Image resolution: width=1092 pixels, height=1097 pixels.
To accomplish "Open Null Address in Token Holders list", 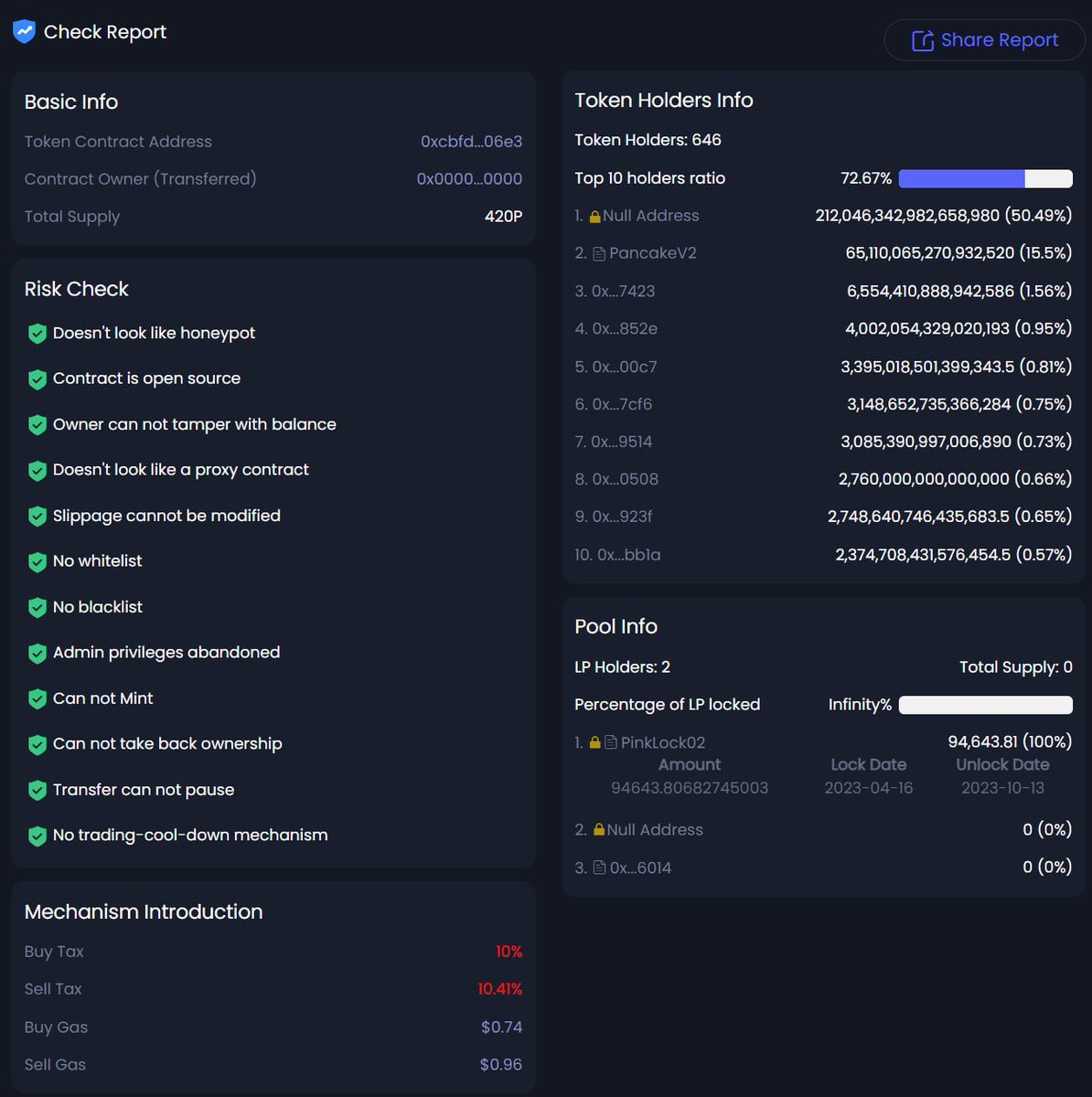I will (651, 216).
